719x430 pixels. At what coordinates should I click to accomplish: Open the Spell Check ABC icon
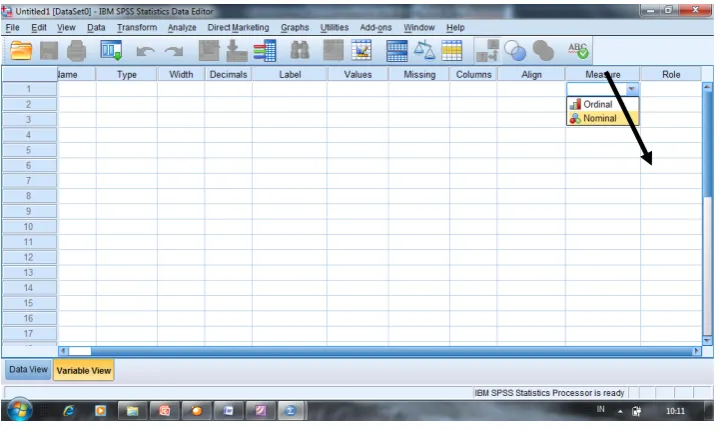tap(578, 50)
